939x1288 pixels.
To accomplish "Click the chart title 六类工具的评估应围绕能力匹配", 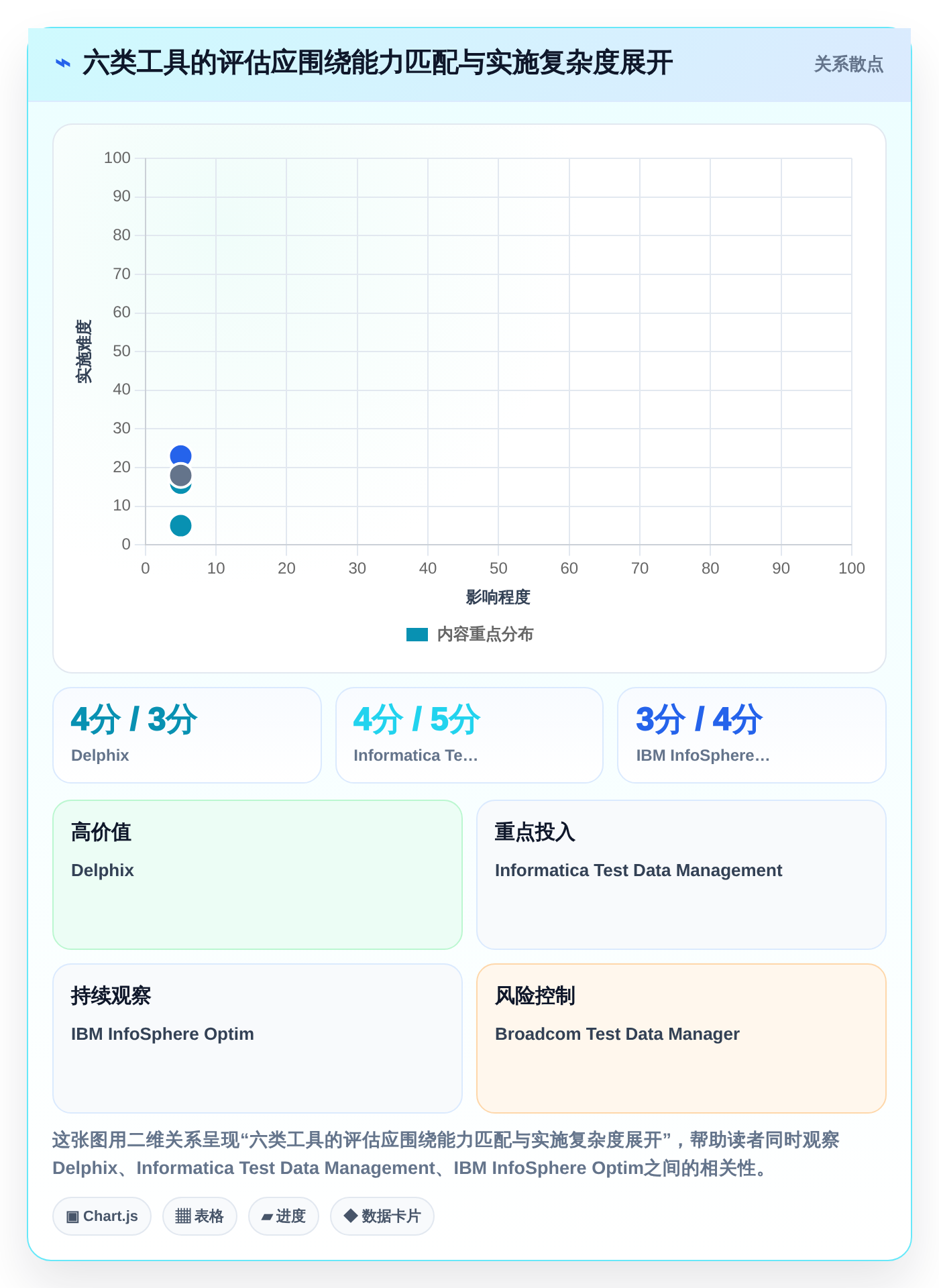I will [x=378, y=63].
